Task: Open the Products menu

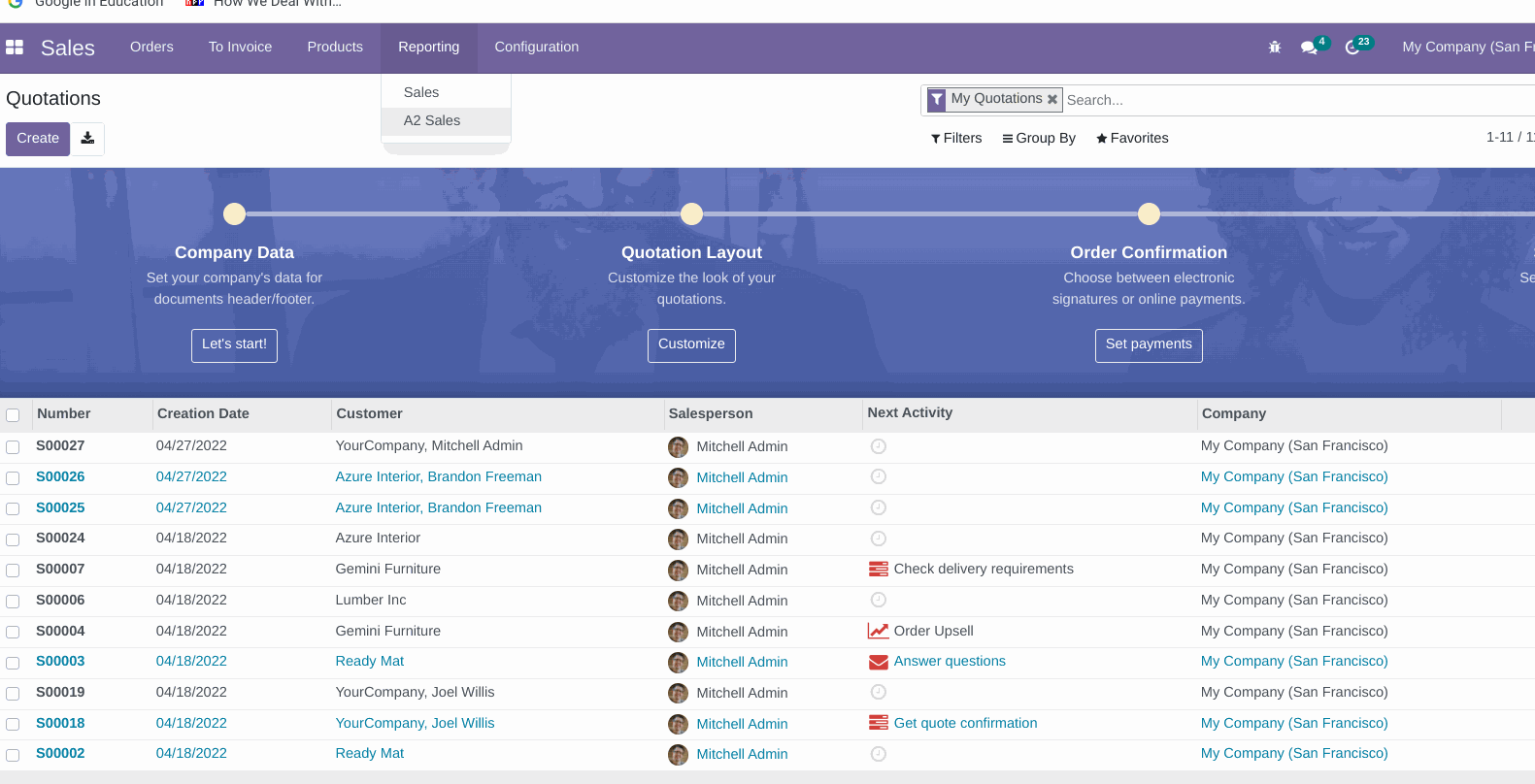Action: tap(335, 47)
